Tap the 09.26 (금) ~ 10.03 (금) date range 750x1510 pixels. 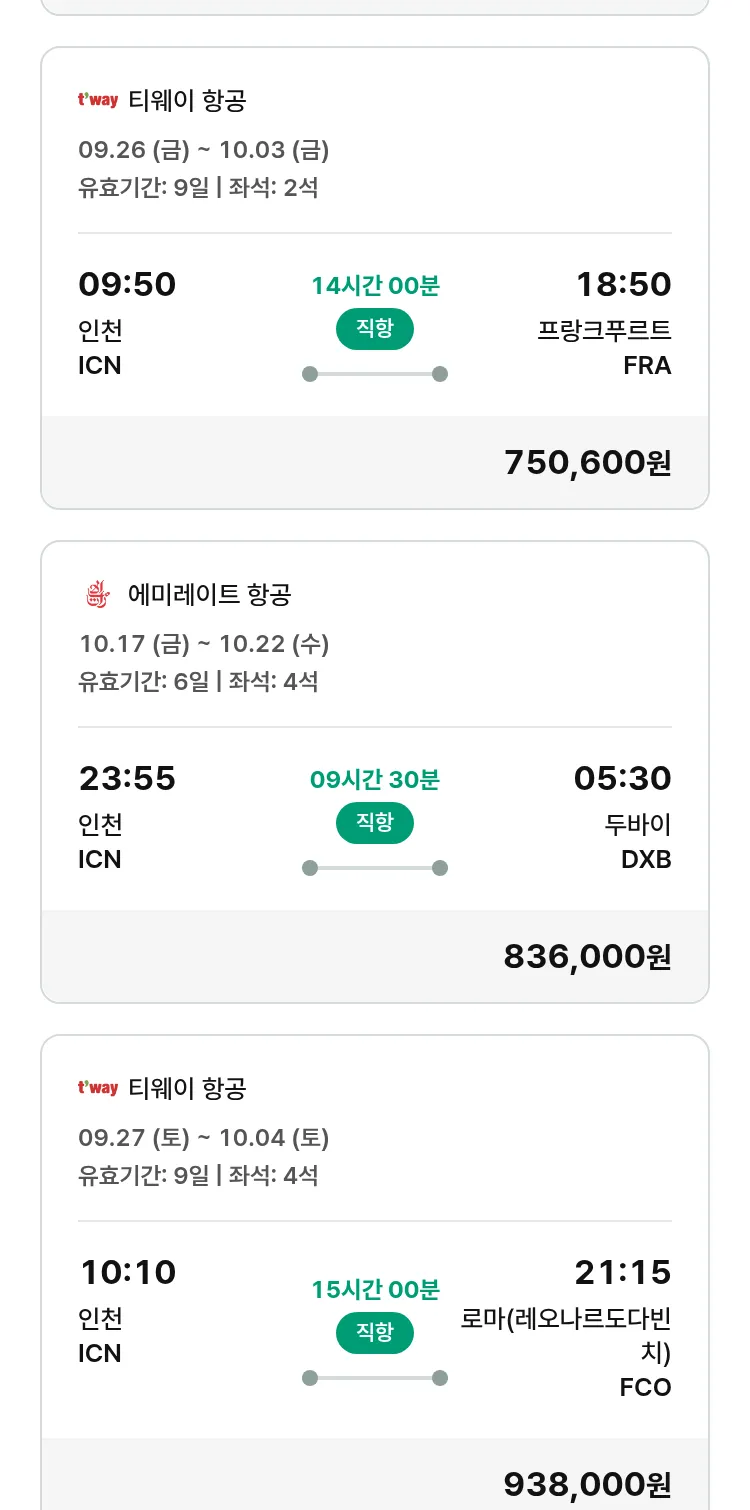[x=204, y=150]
